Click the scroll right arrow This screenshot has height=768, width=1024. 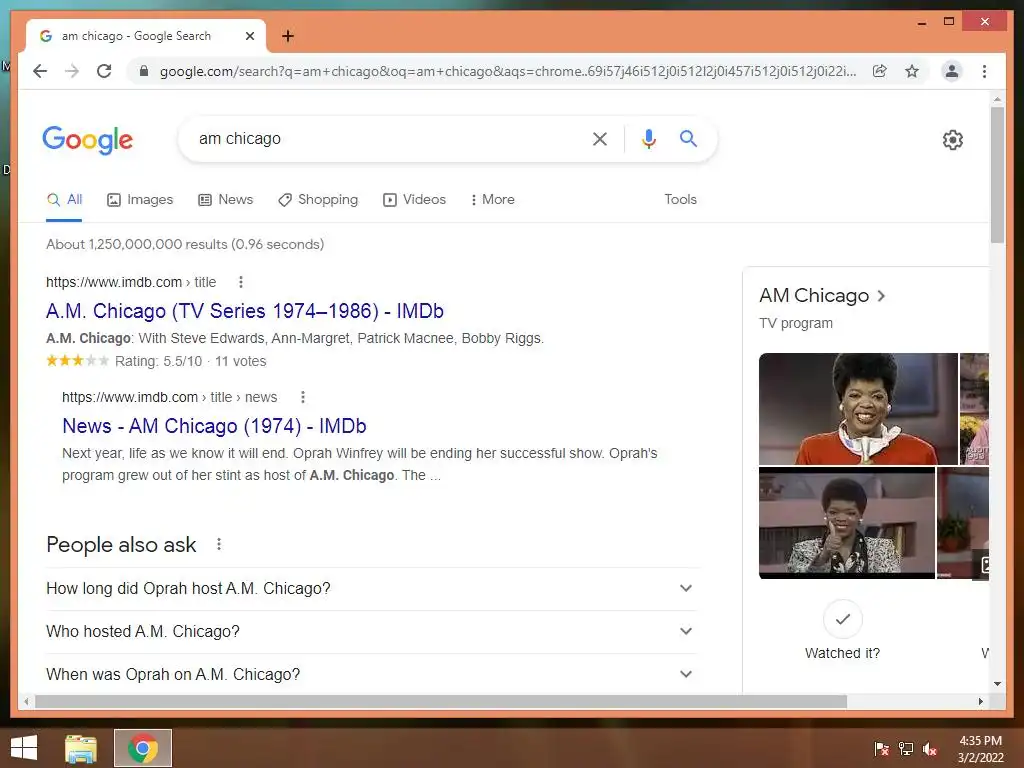[980, 701]
